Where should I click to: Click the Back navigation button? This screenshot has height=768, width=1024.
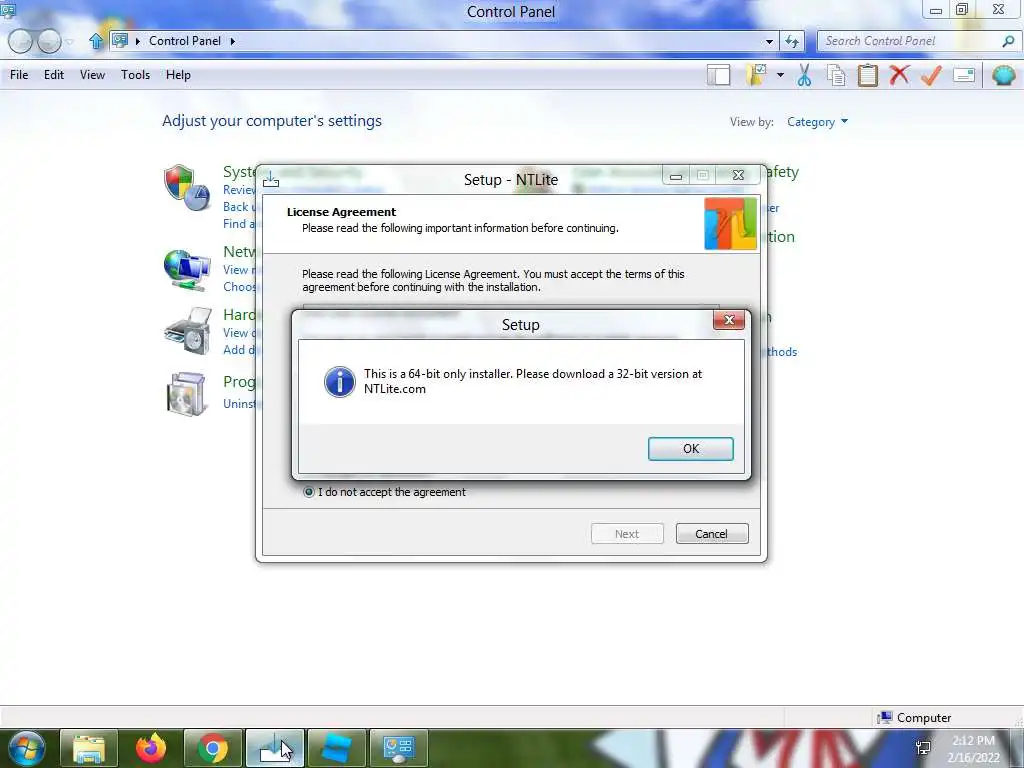point(20,41)
